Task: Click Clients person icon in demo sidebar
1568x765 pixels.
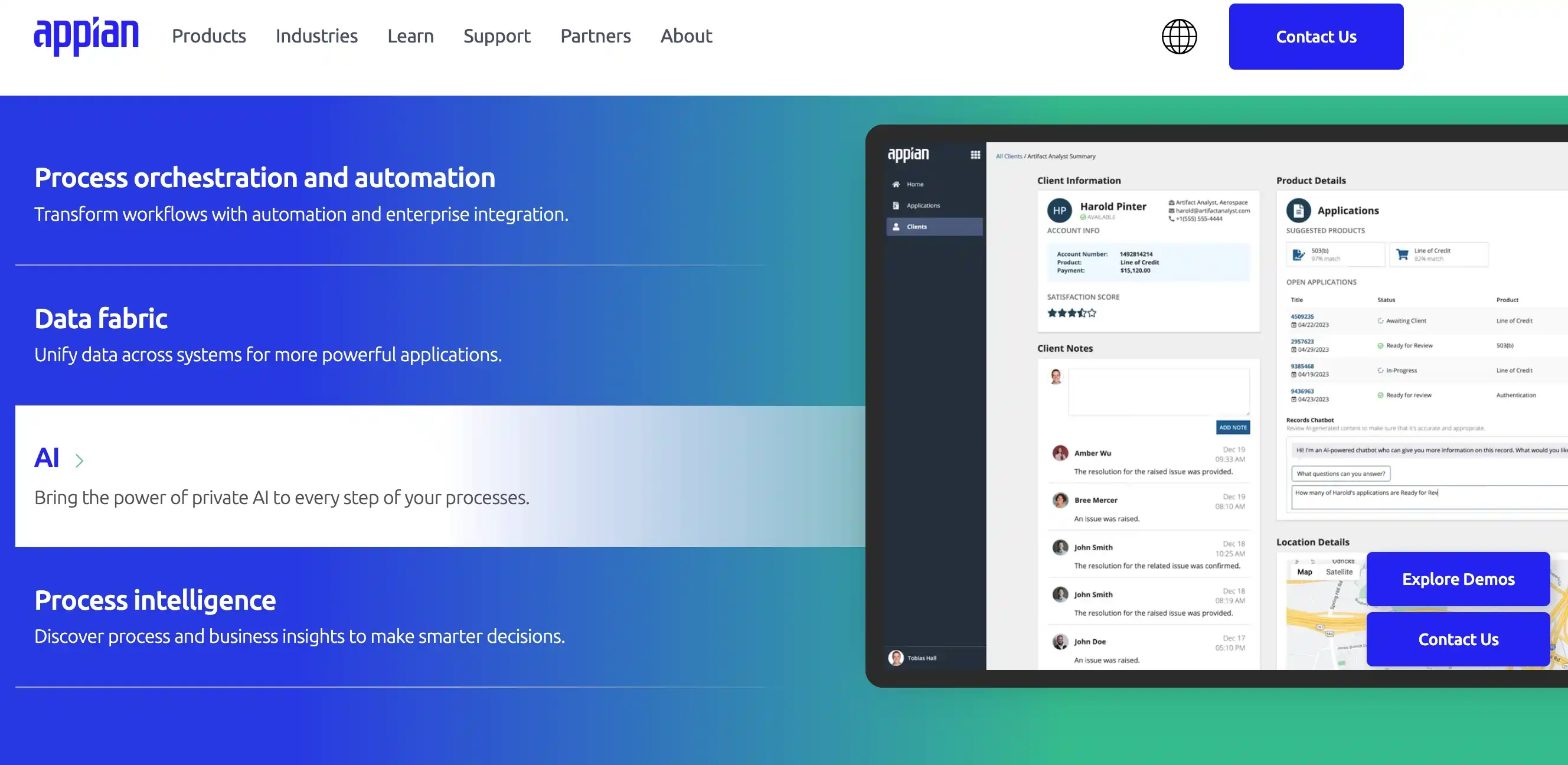Action: (x=896, y=227)
